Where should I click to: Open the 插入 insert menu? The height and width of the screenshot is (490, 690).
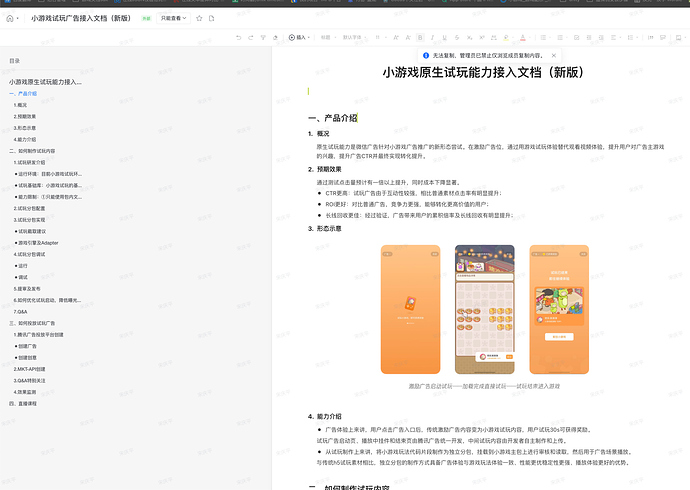299,37
